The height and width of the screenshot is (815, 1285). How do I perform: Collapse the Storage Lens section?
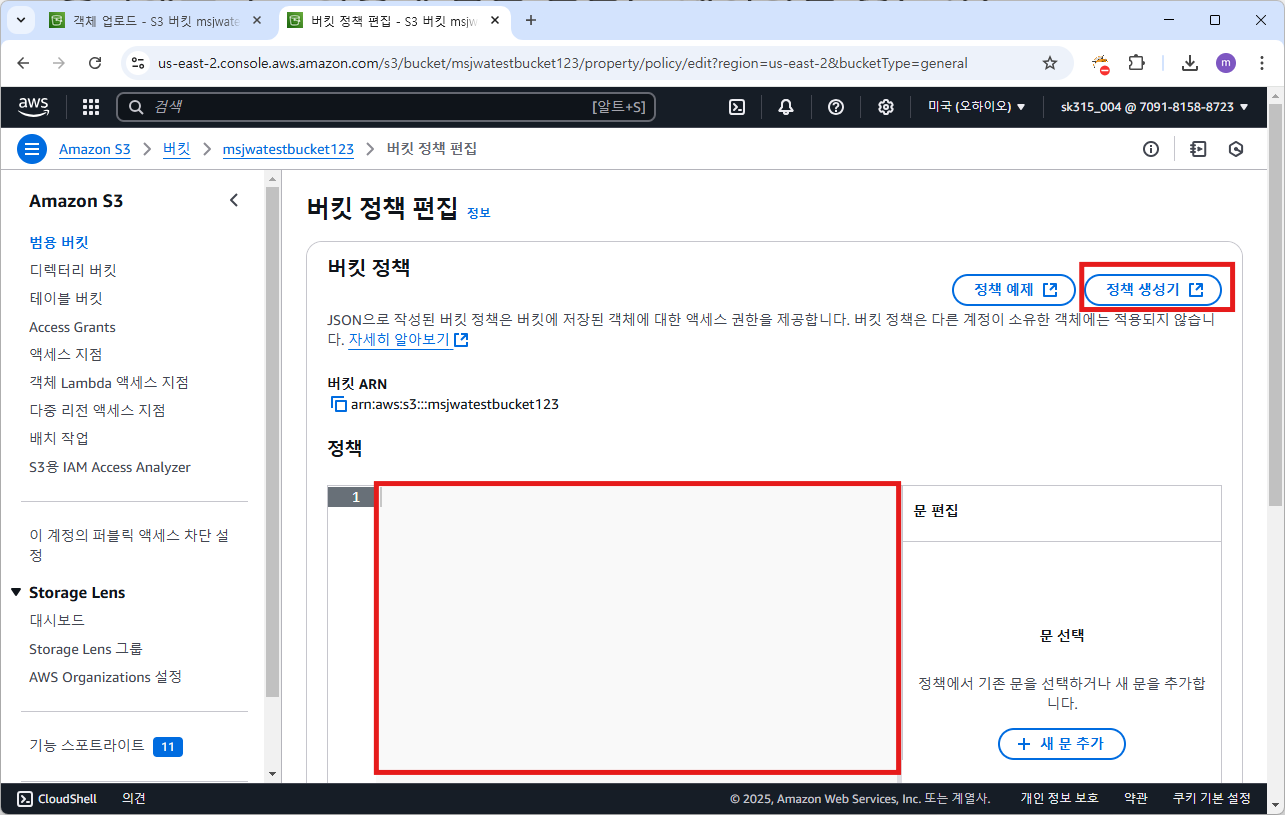[16, 592]
